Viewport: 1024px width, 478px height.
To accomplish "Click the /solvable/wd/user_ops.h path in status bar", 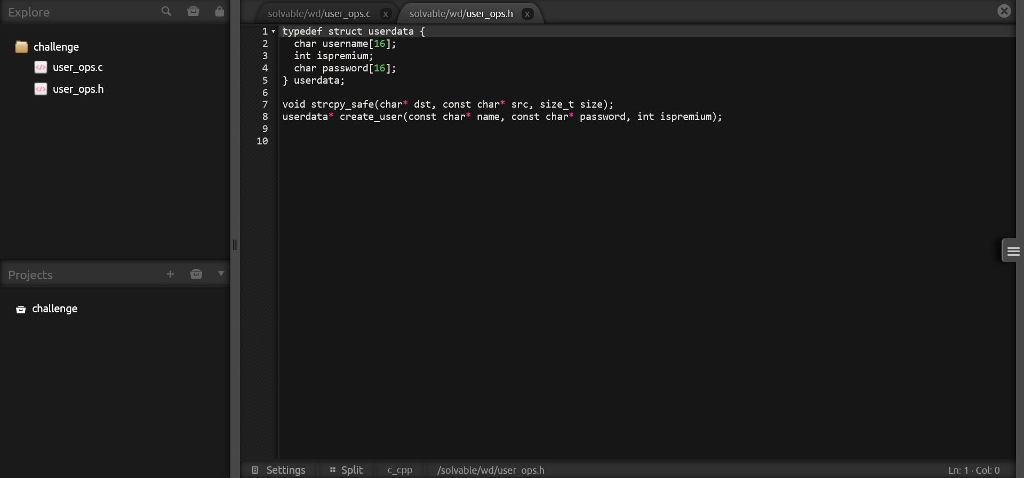I will (490, 470).
